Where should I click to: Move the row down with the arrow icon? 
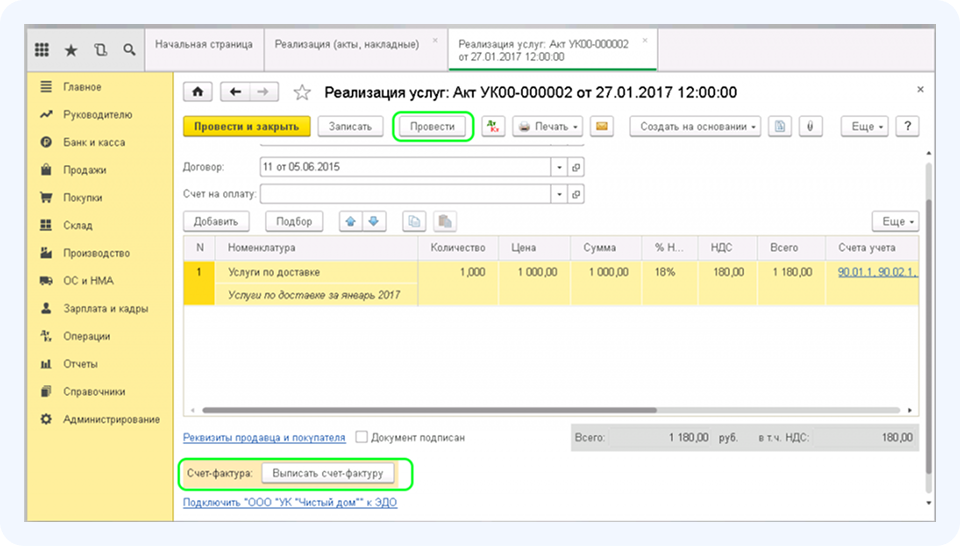click(373, 222)
